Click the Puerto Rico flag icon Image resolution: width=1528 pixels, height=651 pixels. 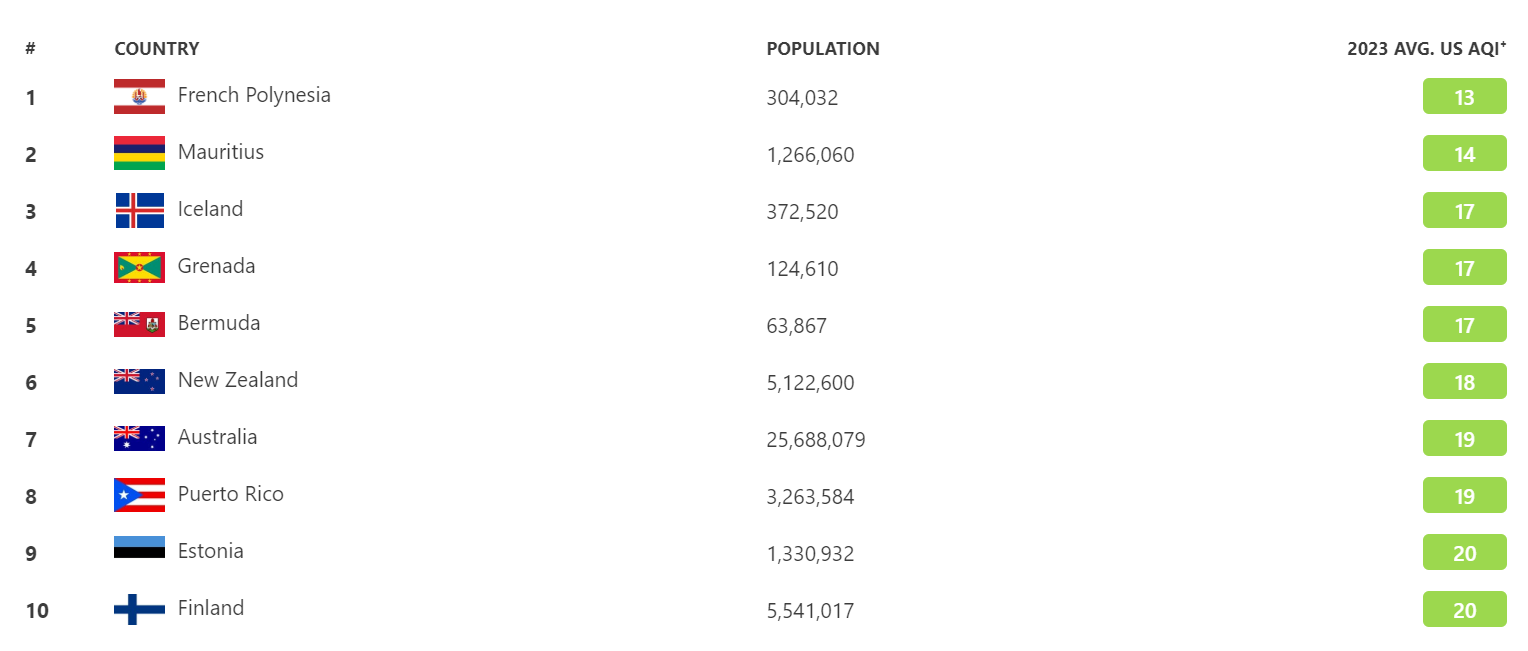139,495
